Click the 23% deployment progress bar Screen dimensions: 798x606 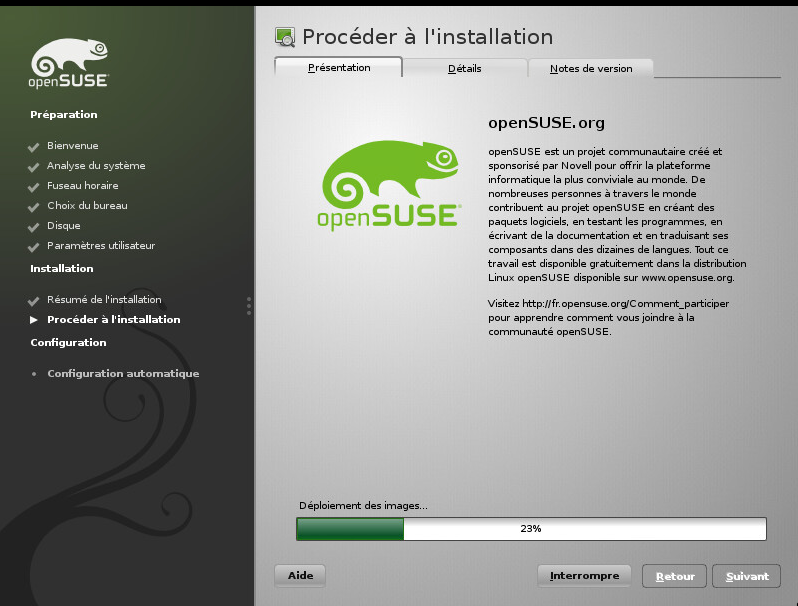click(x=531, y=529)
